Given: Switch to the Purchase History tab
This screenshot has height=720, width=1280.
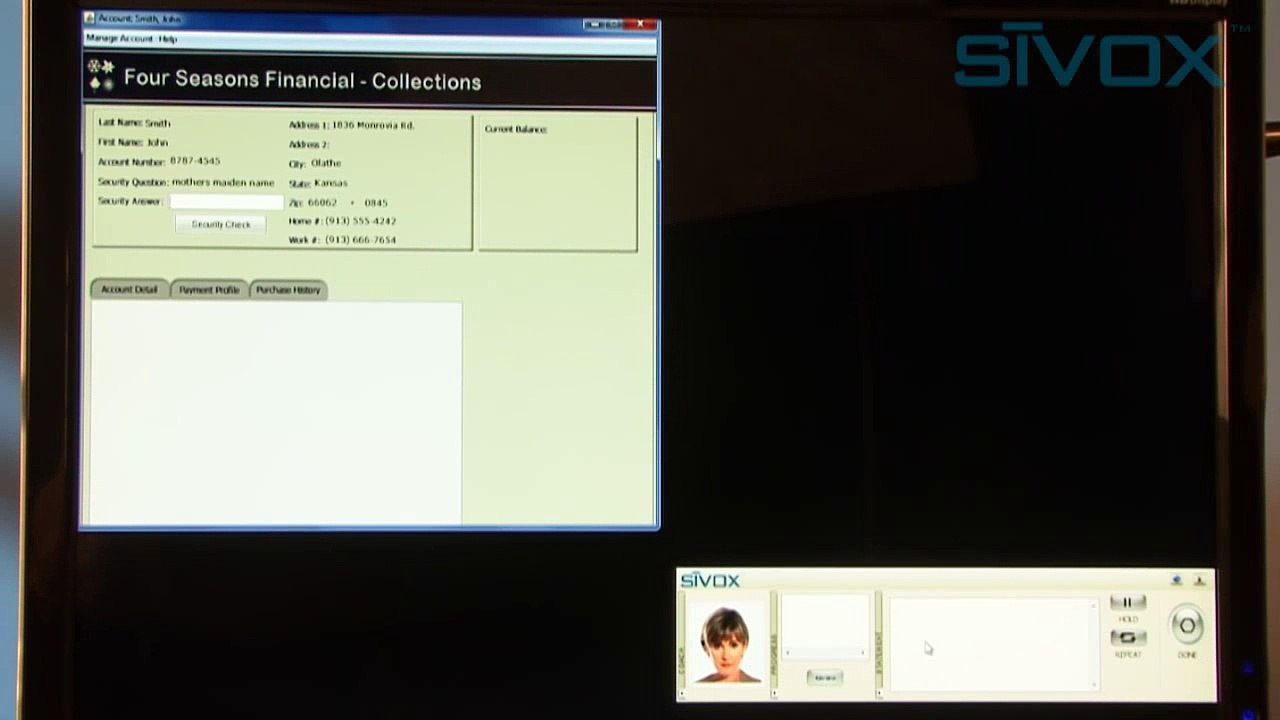Looking at the screenshot, I should point(288,290).
